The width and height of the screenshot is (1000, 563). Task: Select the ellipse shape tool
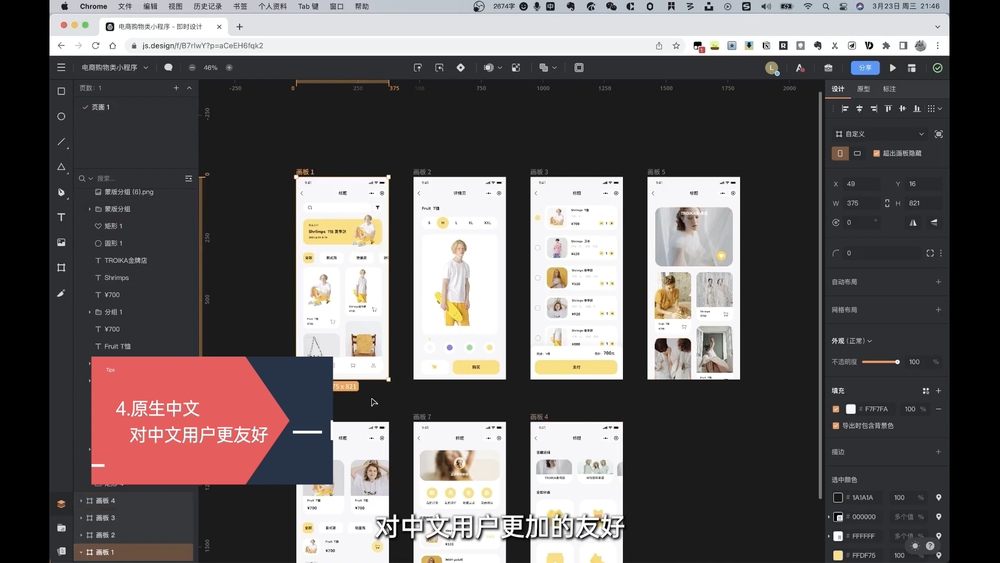[61, 116]
